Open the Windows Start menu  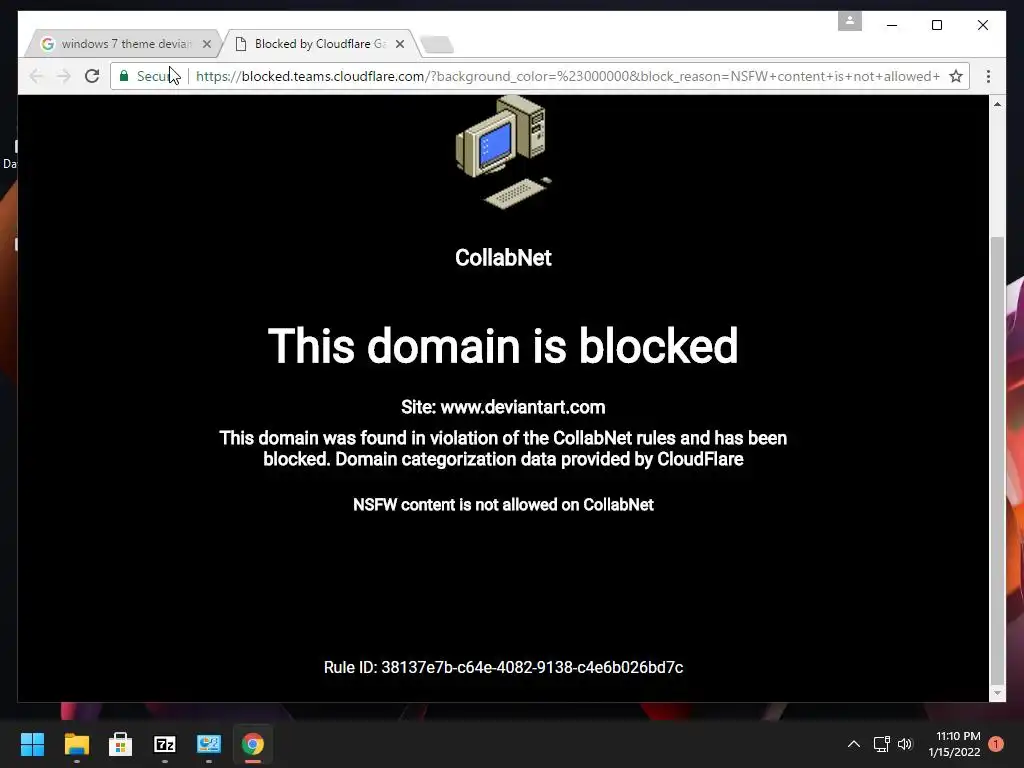click(x=32, y=744)
